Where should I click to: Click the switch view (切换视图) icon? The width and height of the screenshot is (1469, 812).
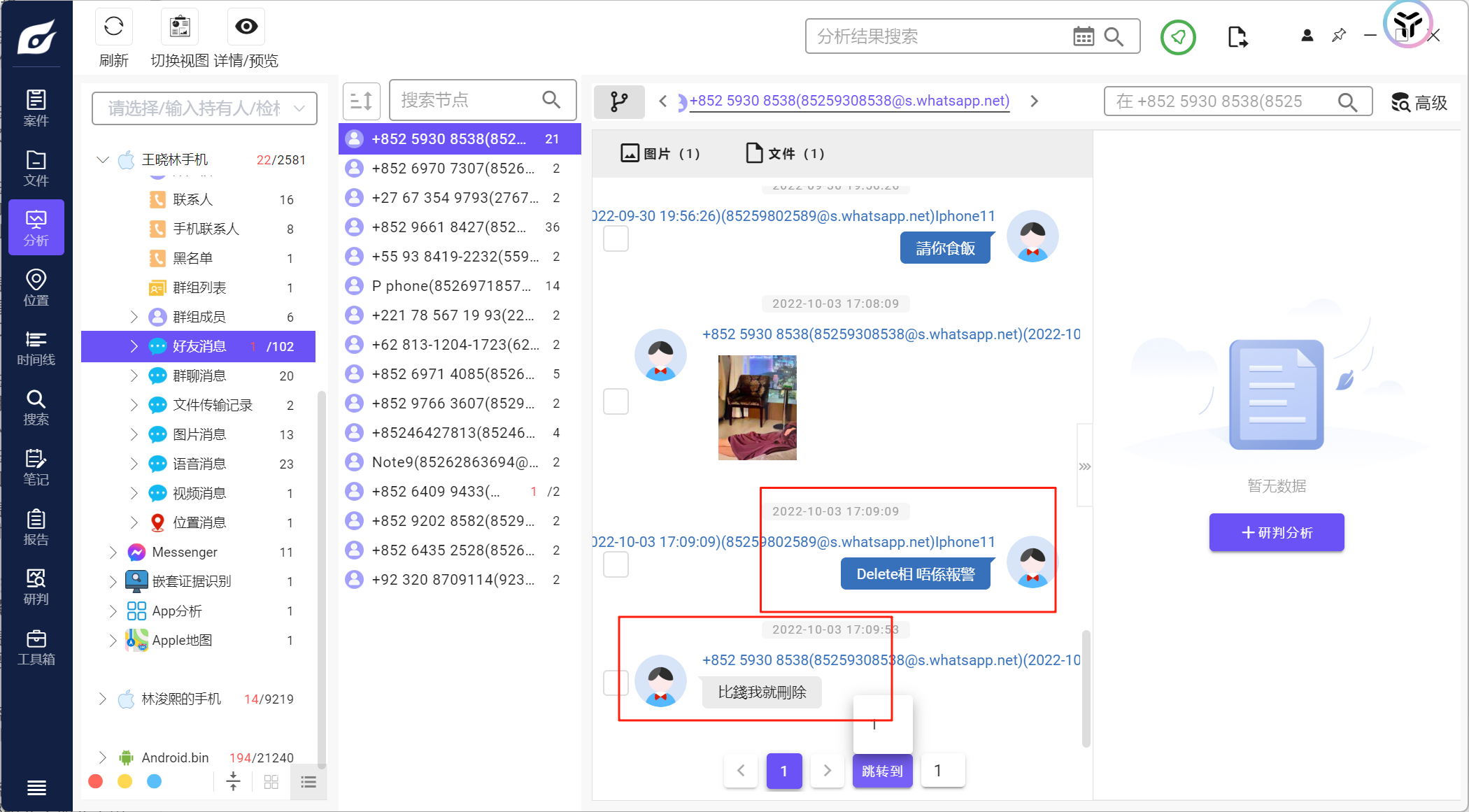point(180,27)
